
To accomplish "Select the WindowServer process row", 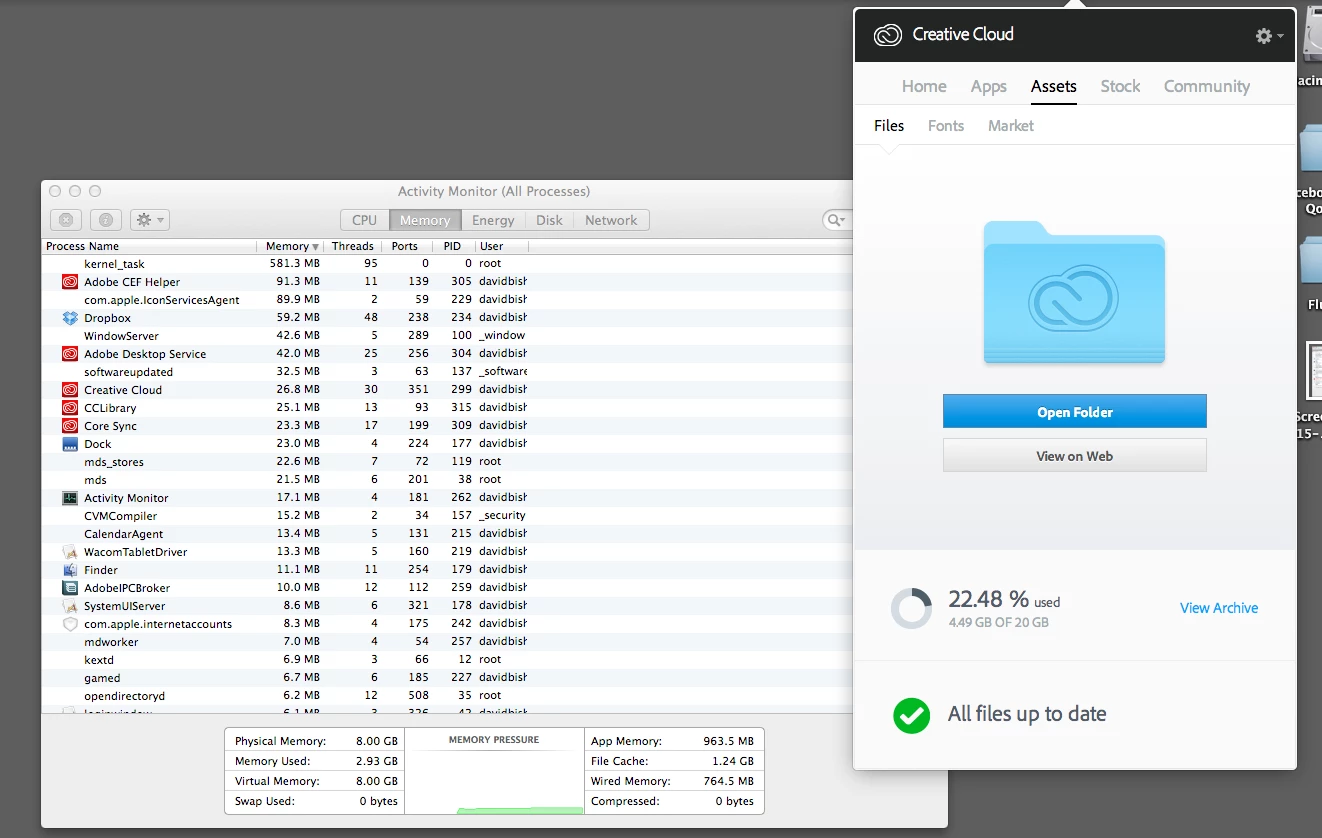I will point(447,336).
